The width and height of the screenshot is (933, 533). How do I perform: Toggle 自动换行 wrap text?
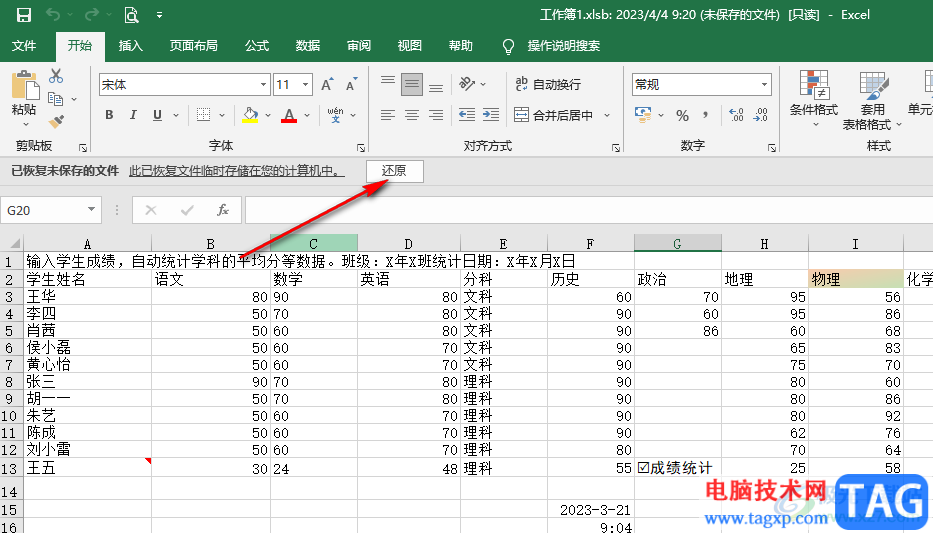[x=548, y=84]
